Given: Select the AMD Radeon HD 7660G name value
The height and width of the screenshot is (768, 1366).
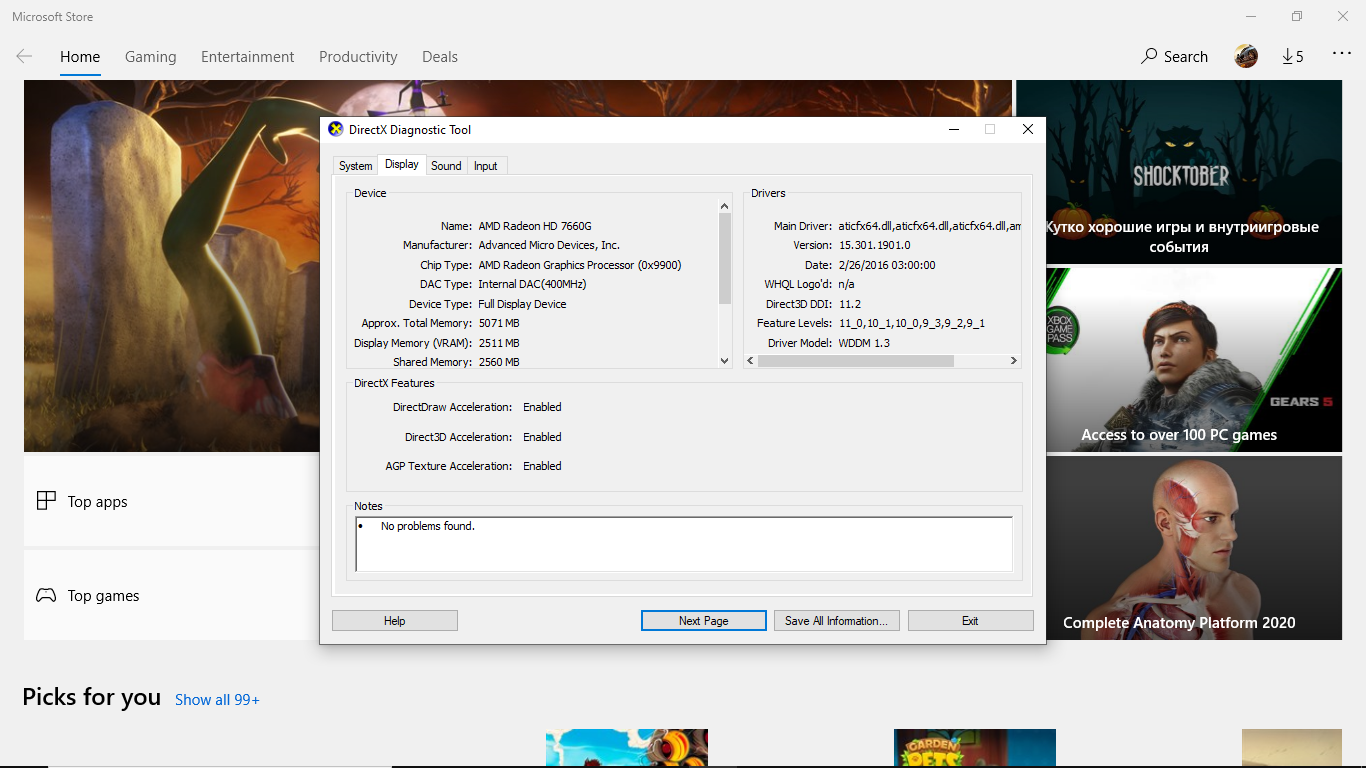Looking at the screenshot, I should 535,226.
